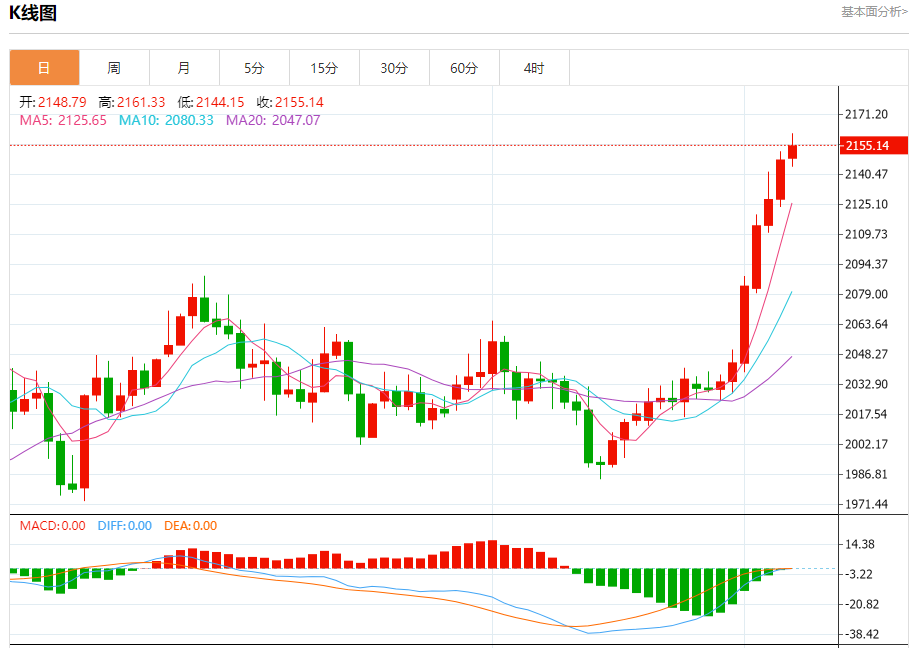Click the 1971.44 price axis label
The width and height of the screenshot is (917, 648).
866,504
